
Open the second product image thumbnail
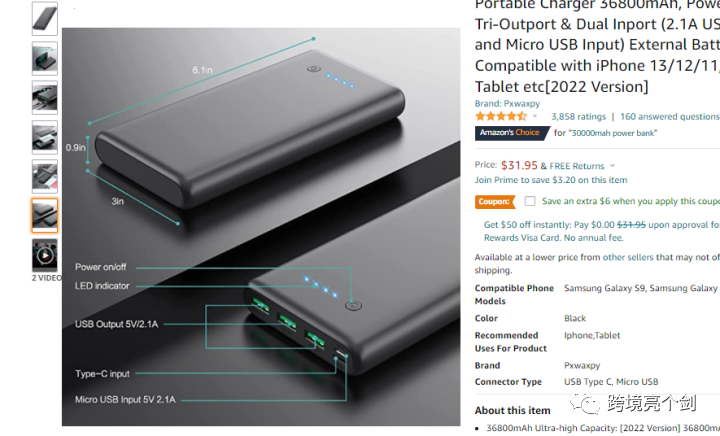coord(45,58)
